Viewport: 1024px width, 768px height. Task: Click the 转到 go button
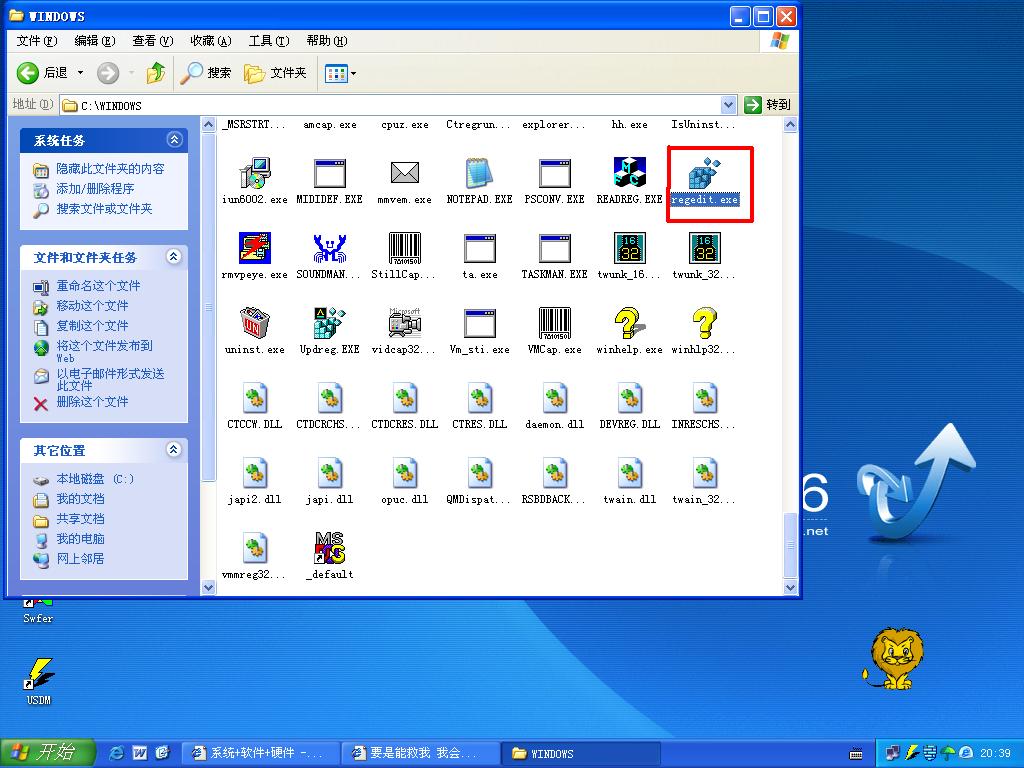pos(768,105)
